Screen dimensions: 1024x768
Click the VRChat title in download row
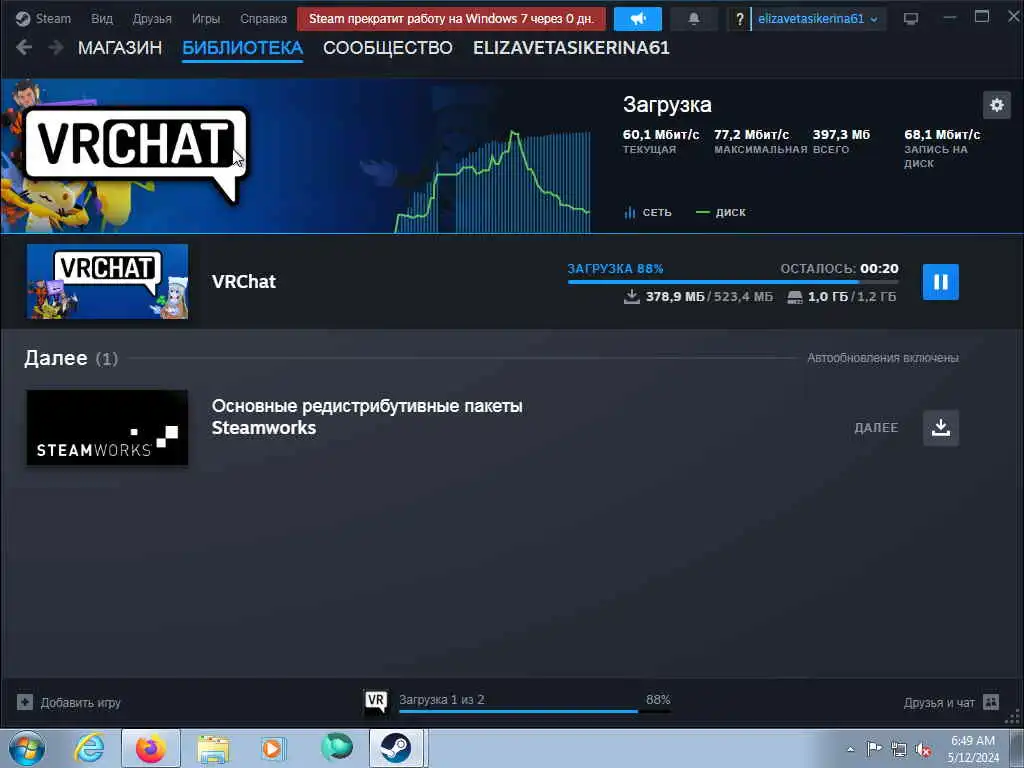point(244,281)
